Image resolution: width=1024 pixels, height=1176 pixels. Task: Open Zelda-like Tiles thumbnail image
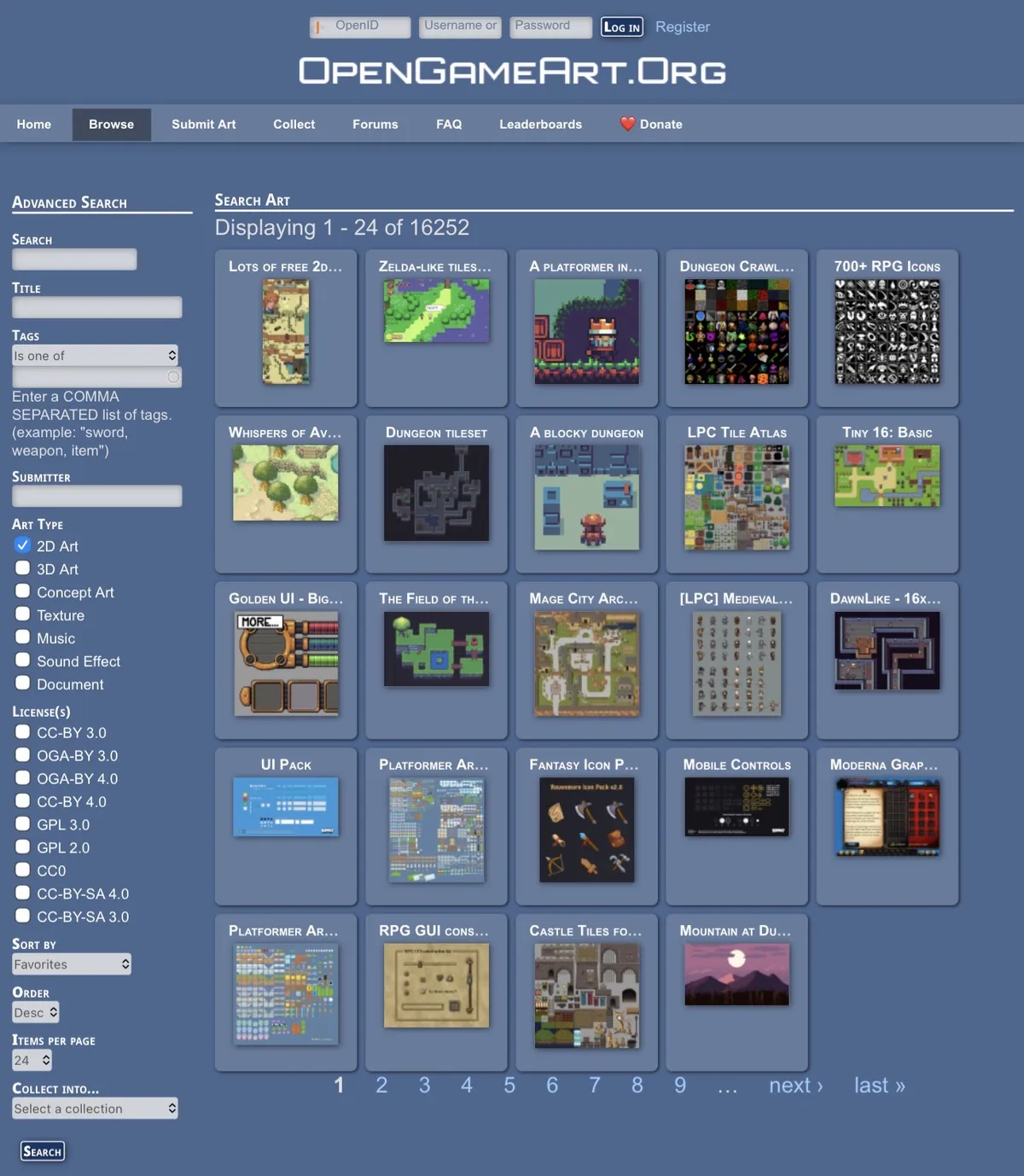(x=436, y=311)
